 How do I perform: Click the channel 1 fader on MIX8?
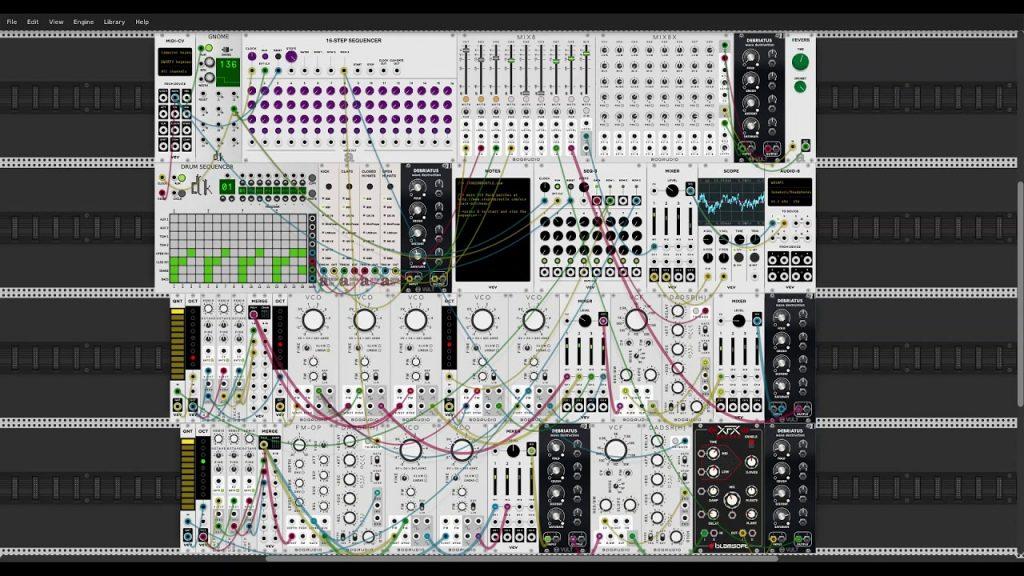(466, 50)
